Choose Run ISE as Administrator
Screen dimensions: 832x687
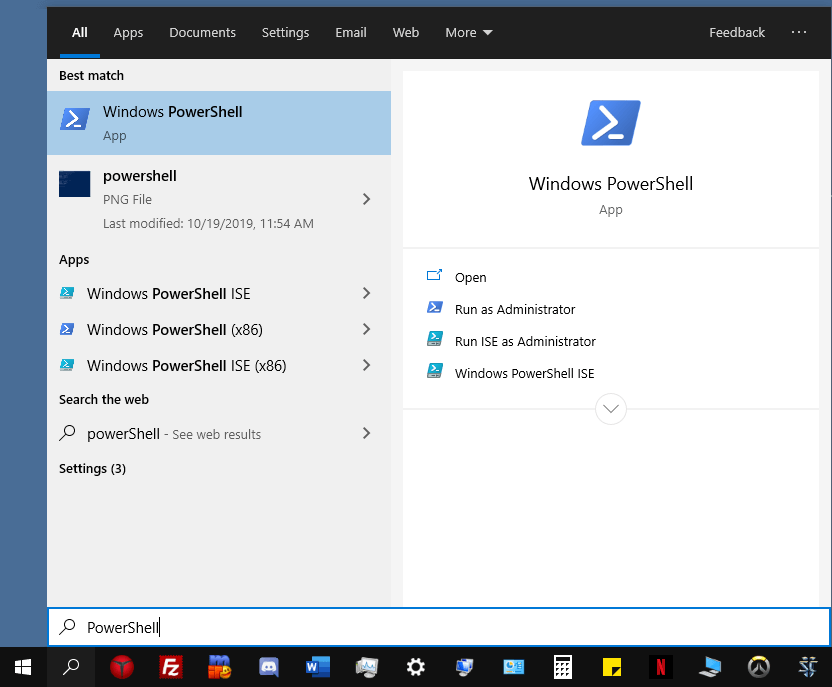(x=525, y=341)
